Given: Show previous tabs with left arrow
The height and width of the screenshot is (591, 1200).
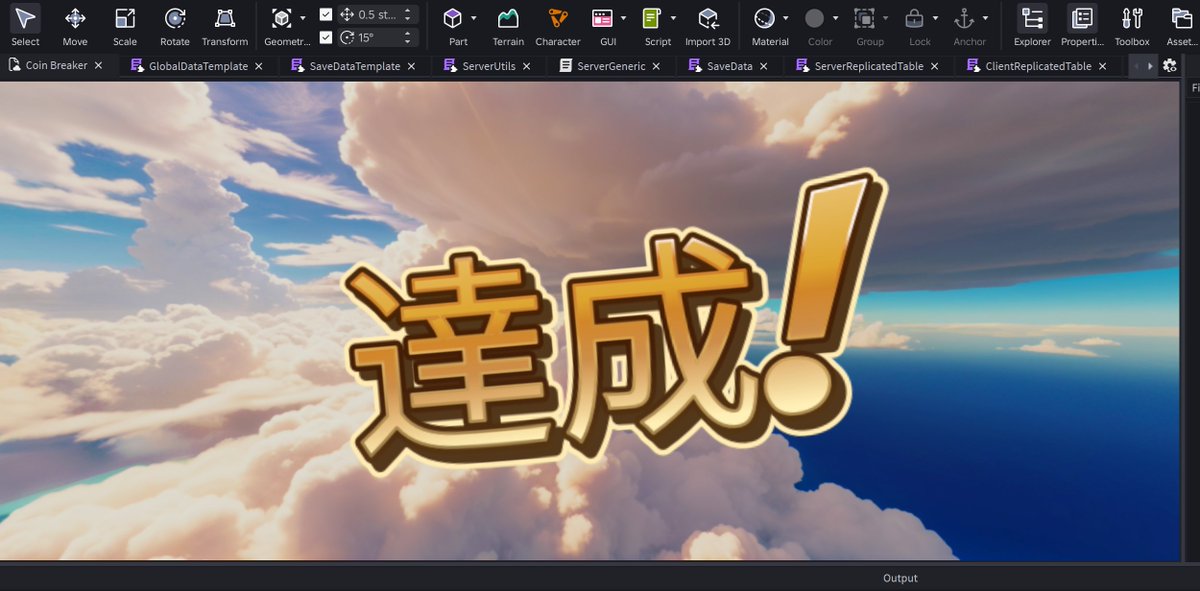Looking at the screenshot, I should [1136, 65].
